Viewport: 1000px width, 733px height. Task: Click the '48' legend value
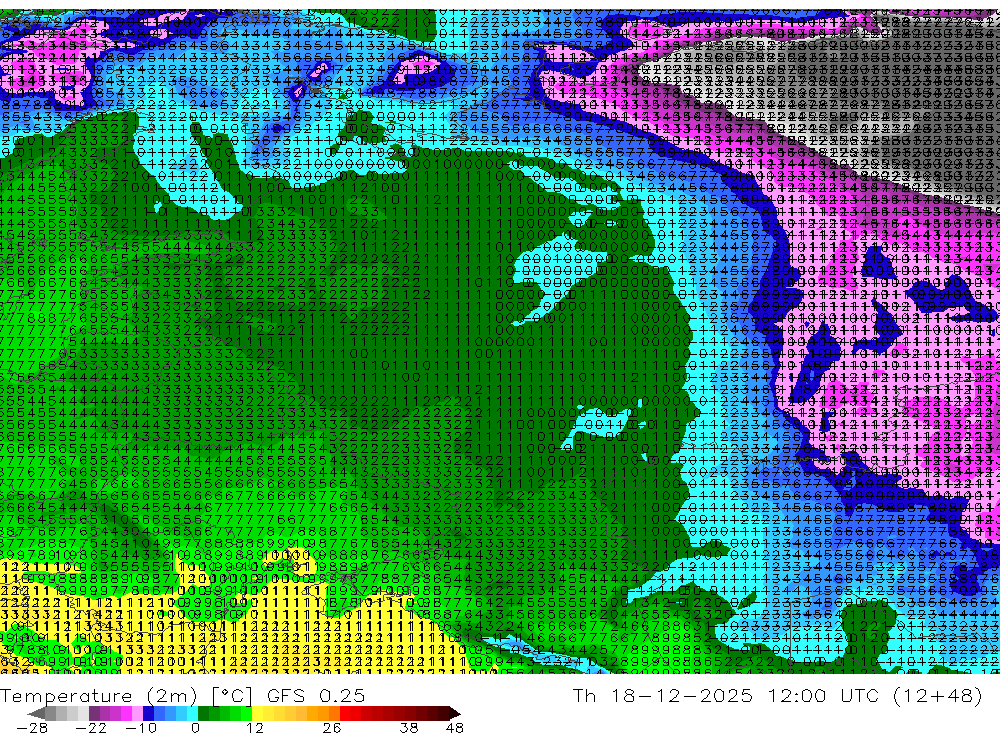pos(454,728)
